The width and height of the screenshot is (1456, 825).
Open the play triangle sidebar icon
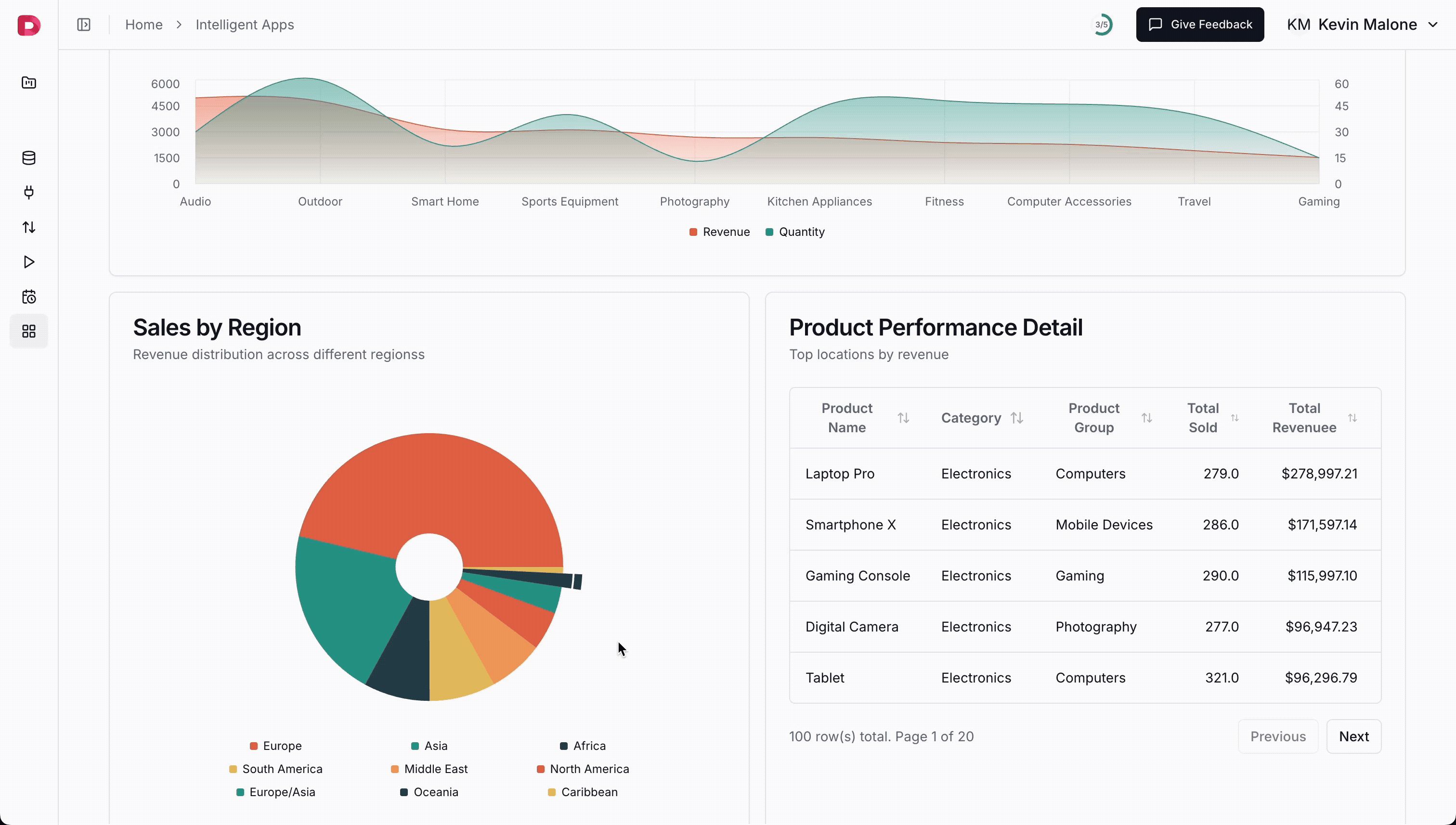(x=28, y=262)
